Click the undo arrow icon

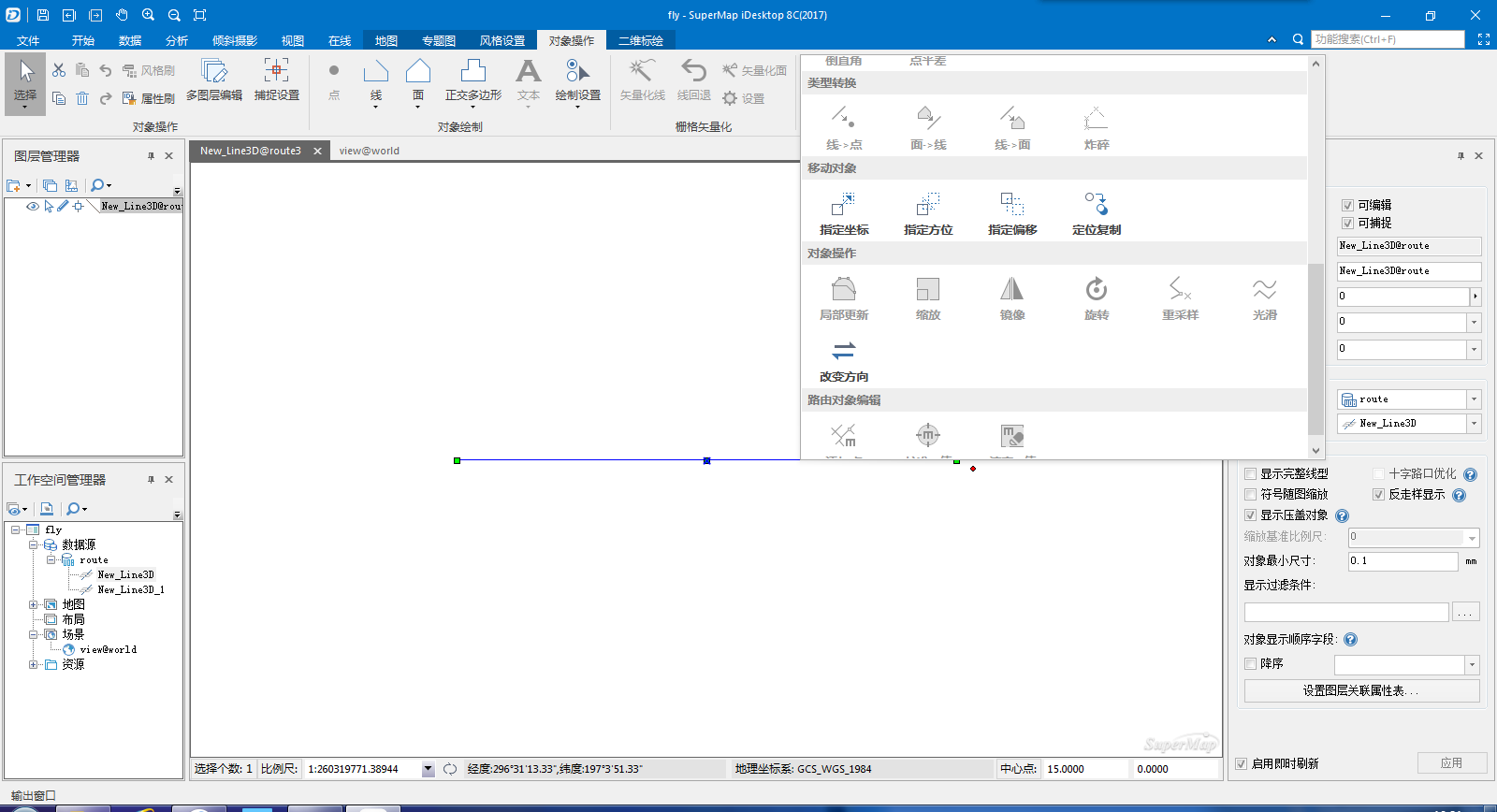click(x=106, y=70)
